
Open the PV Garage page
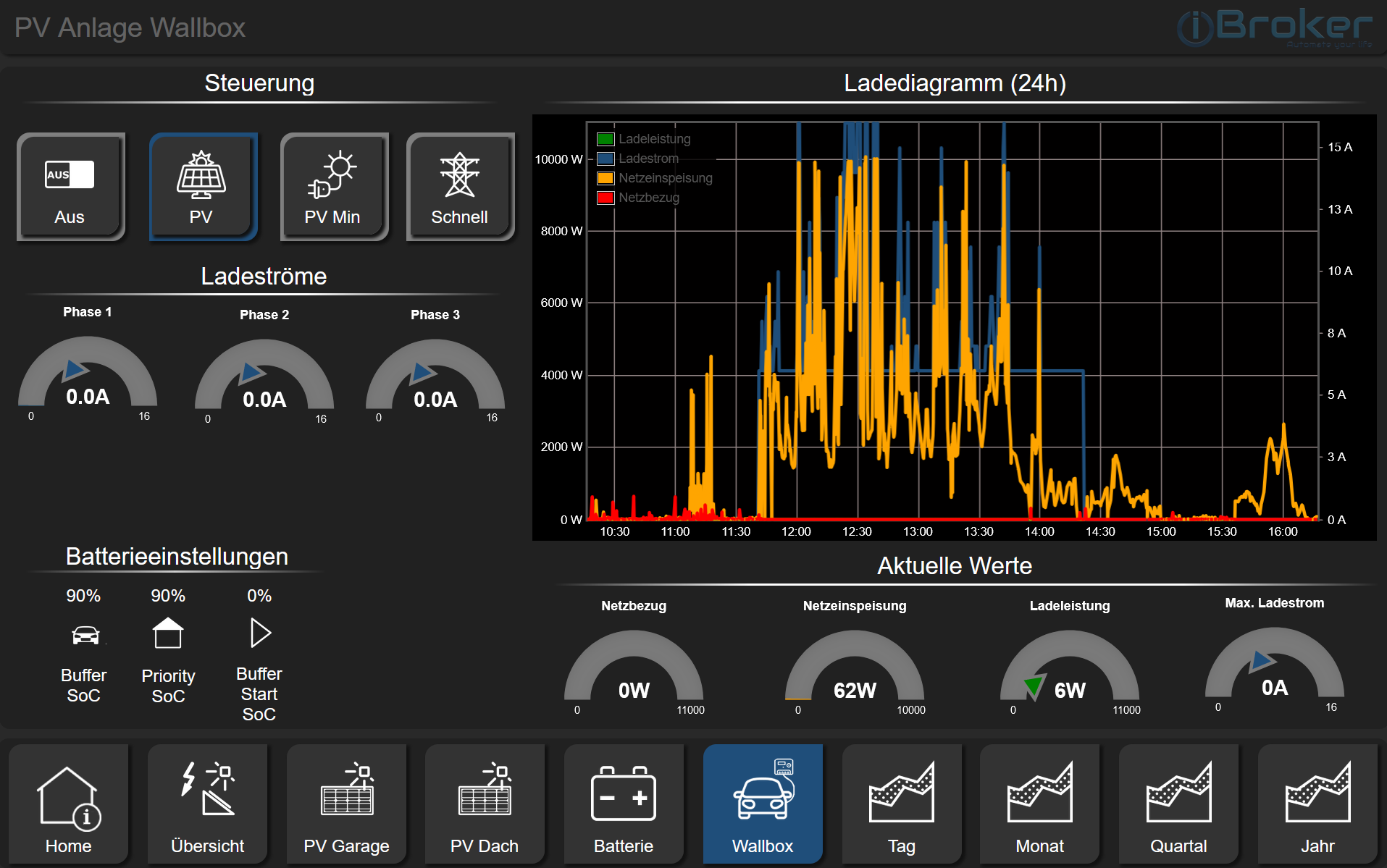(x=347, y=804)
